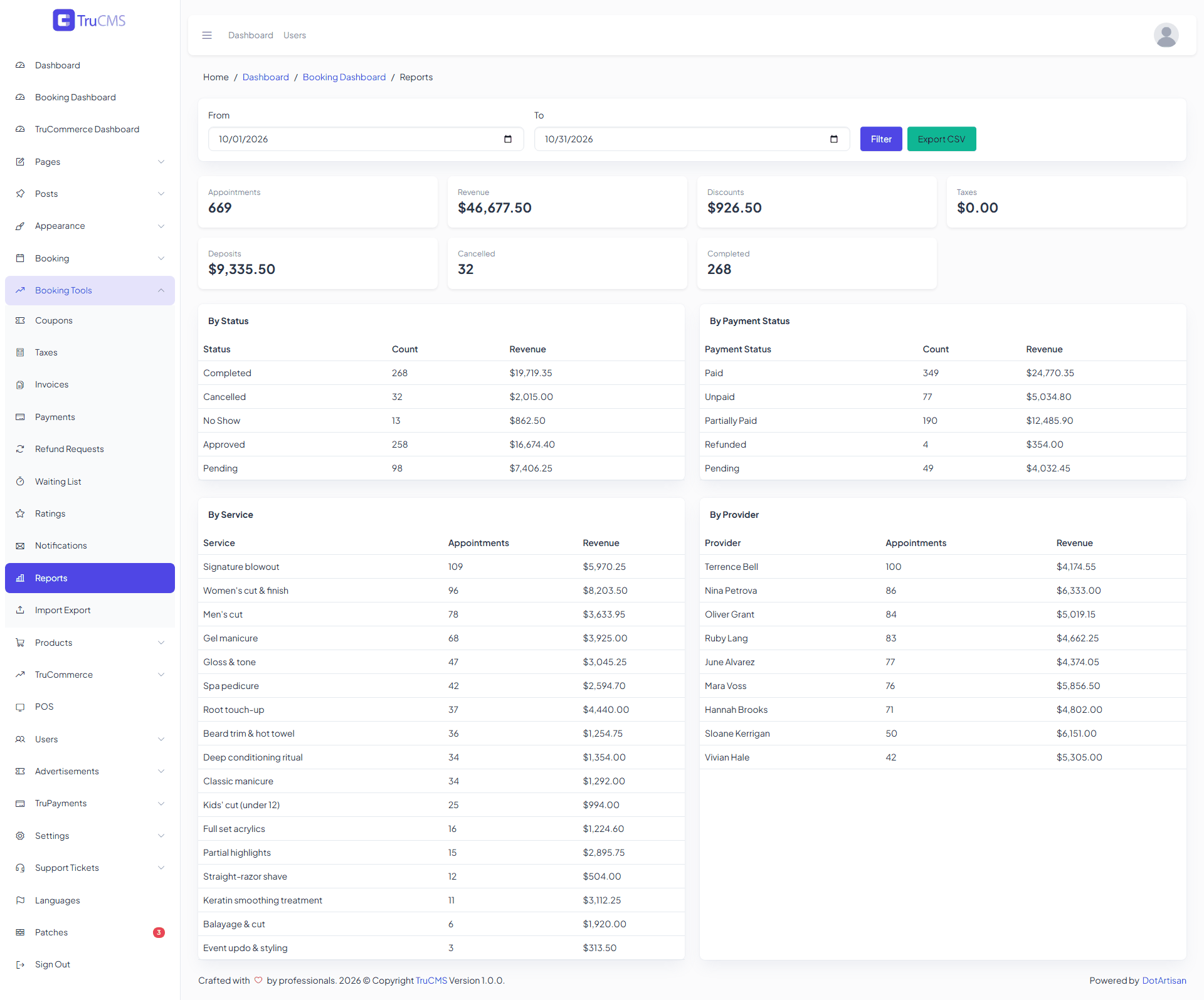Click the Taxes sidebar icon

click(20, 352)
